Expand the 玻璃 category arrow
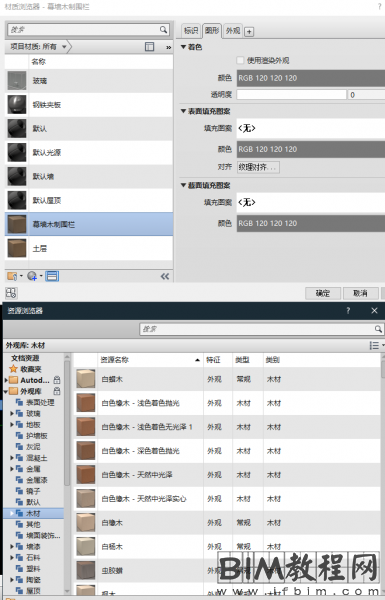The image size is (385, 600). (x=12, y=413)
